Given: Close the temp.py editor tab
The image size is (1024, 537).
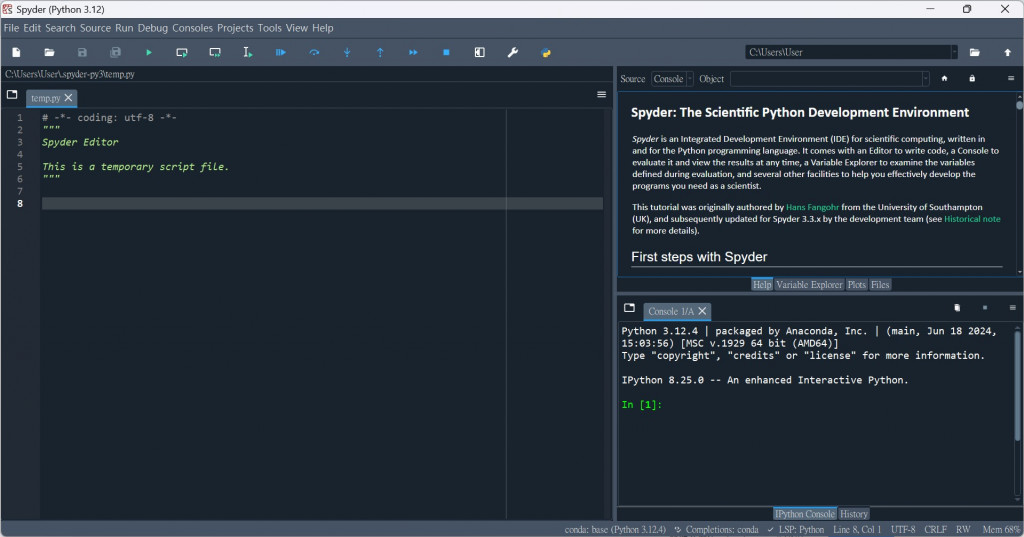Looking at the screenshot, I should click(x=69, y=98).
